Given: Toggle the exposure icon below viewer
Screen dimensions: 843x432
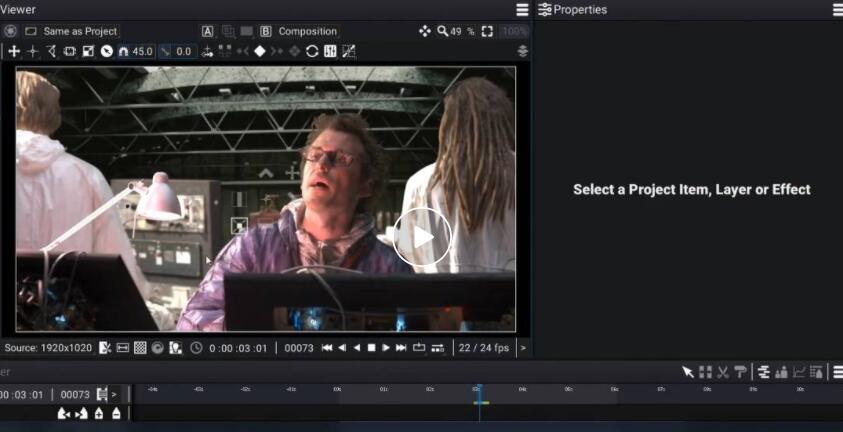Looking at the screenshot, I should point(176,348).
